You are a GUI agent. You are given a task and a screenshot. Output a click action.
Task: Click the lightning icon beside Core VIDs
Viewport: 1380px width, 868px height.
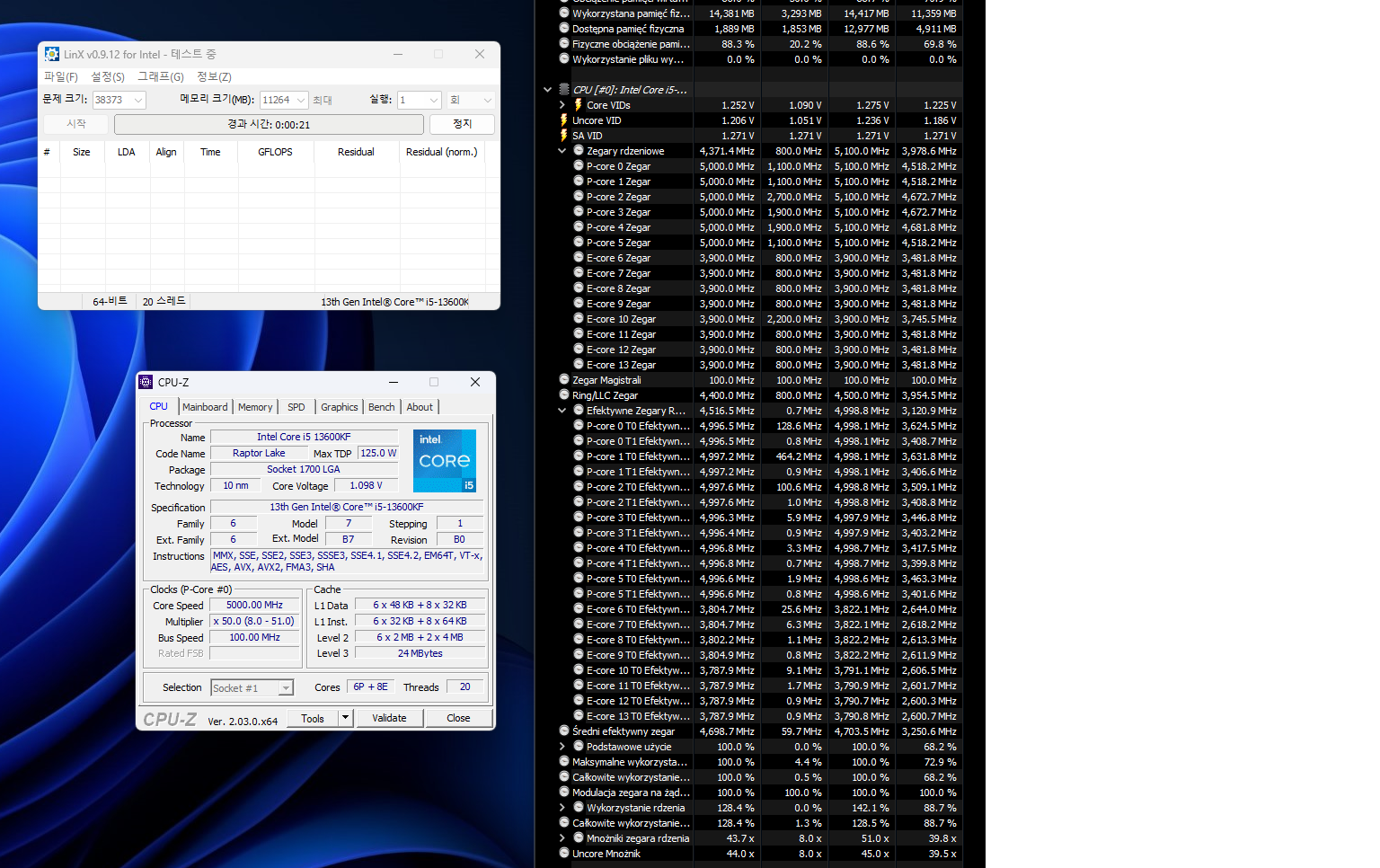pyautogui.click(x=579, y=105)
